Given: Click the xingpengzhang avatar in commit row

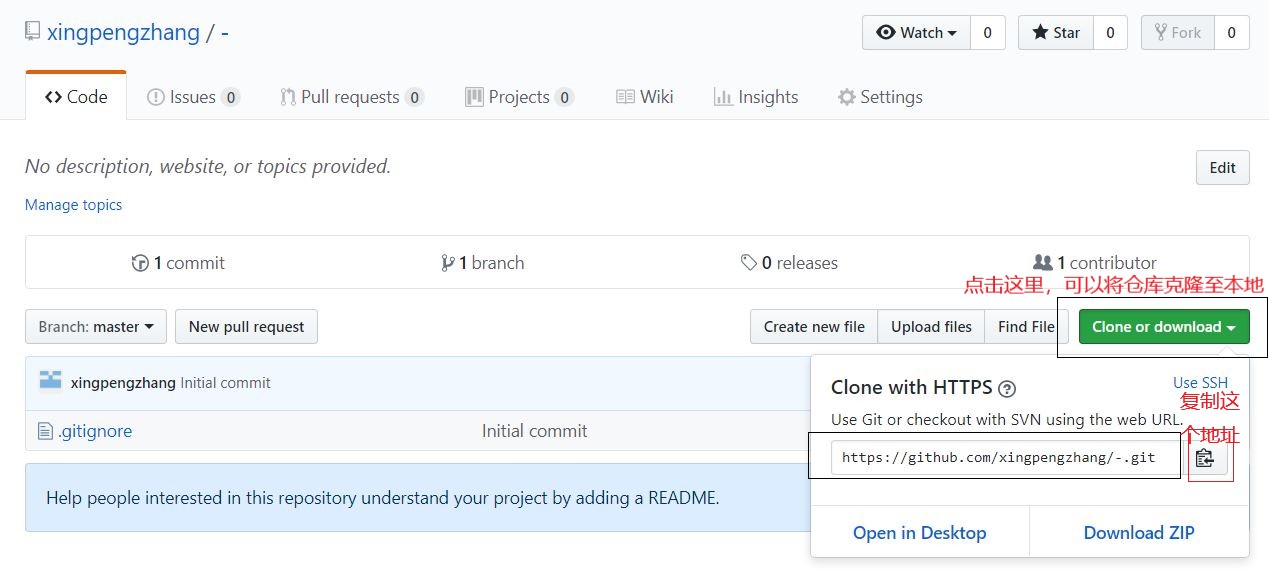Looking at the screenshot, I should click(x=50, y=381).
